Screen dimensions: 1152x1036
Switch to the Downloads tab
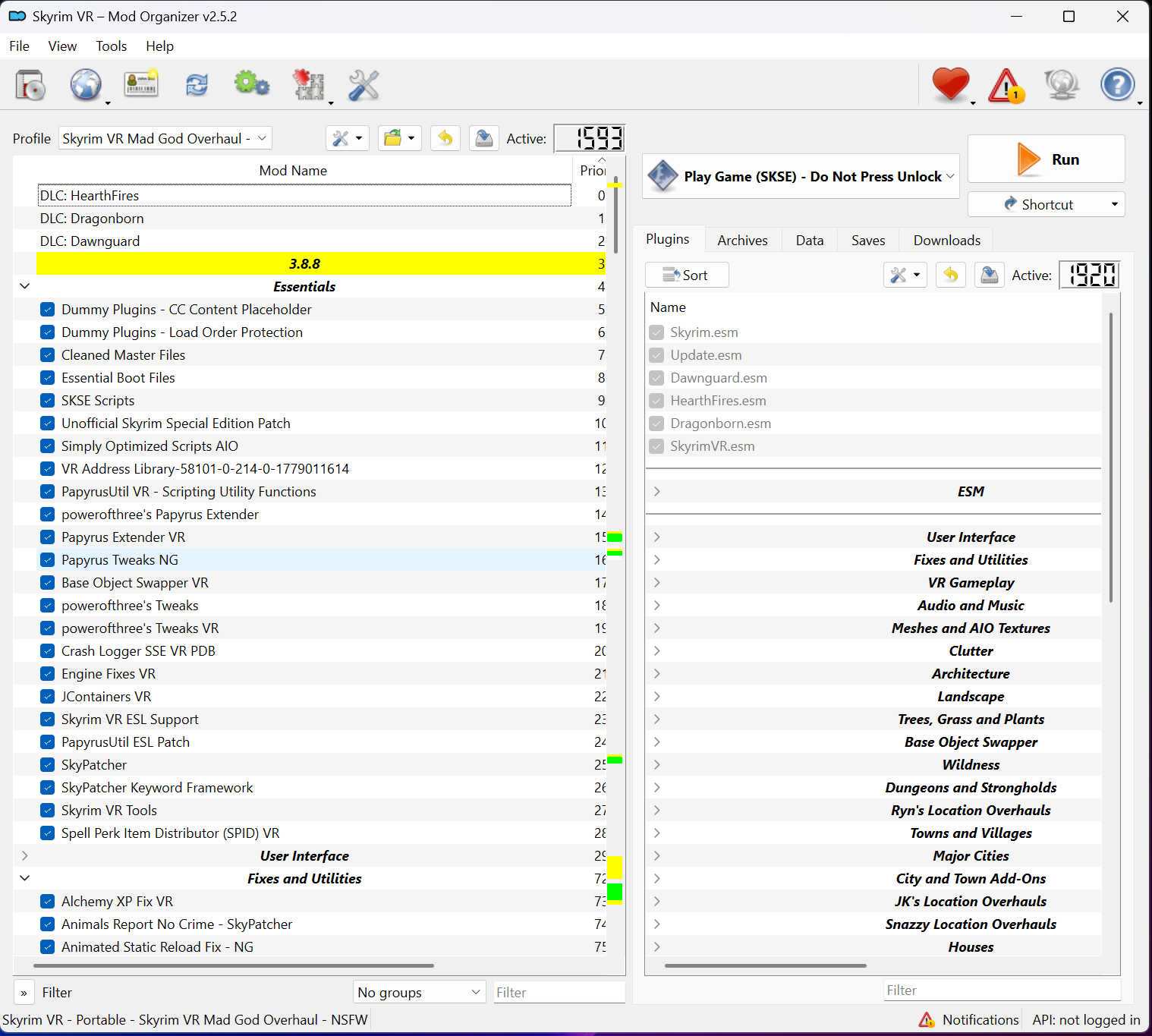(x=946, y=240)
